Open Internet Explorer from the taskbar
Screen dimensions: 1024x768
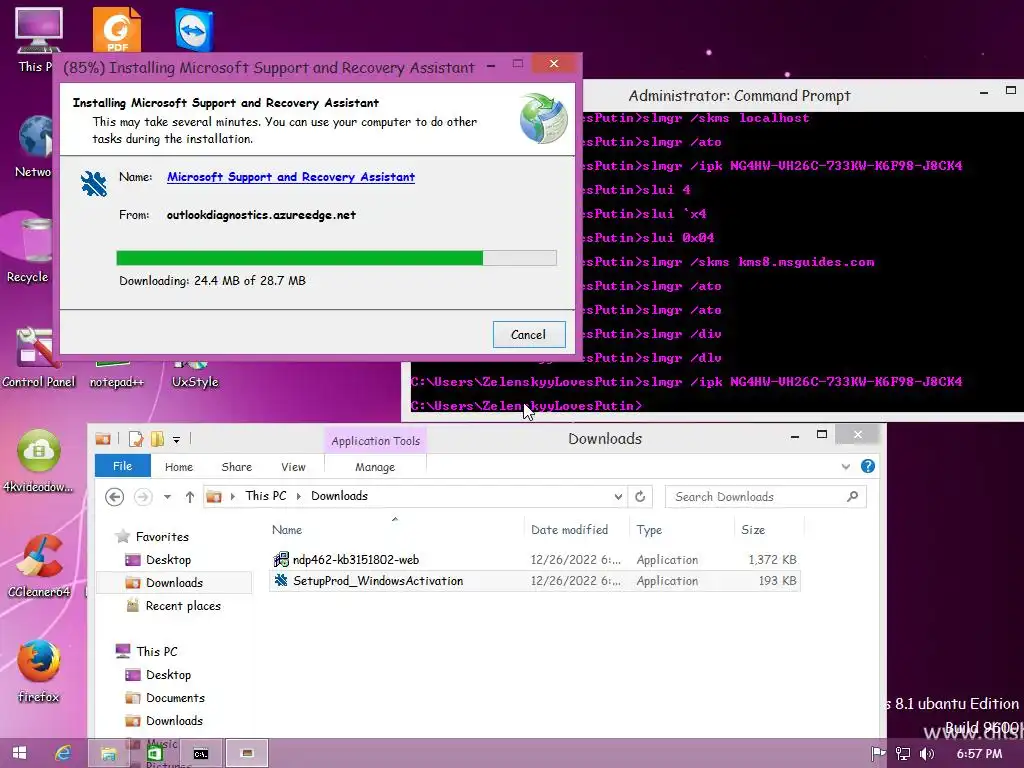click(x=63, y=753)
